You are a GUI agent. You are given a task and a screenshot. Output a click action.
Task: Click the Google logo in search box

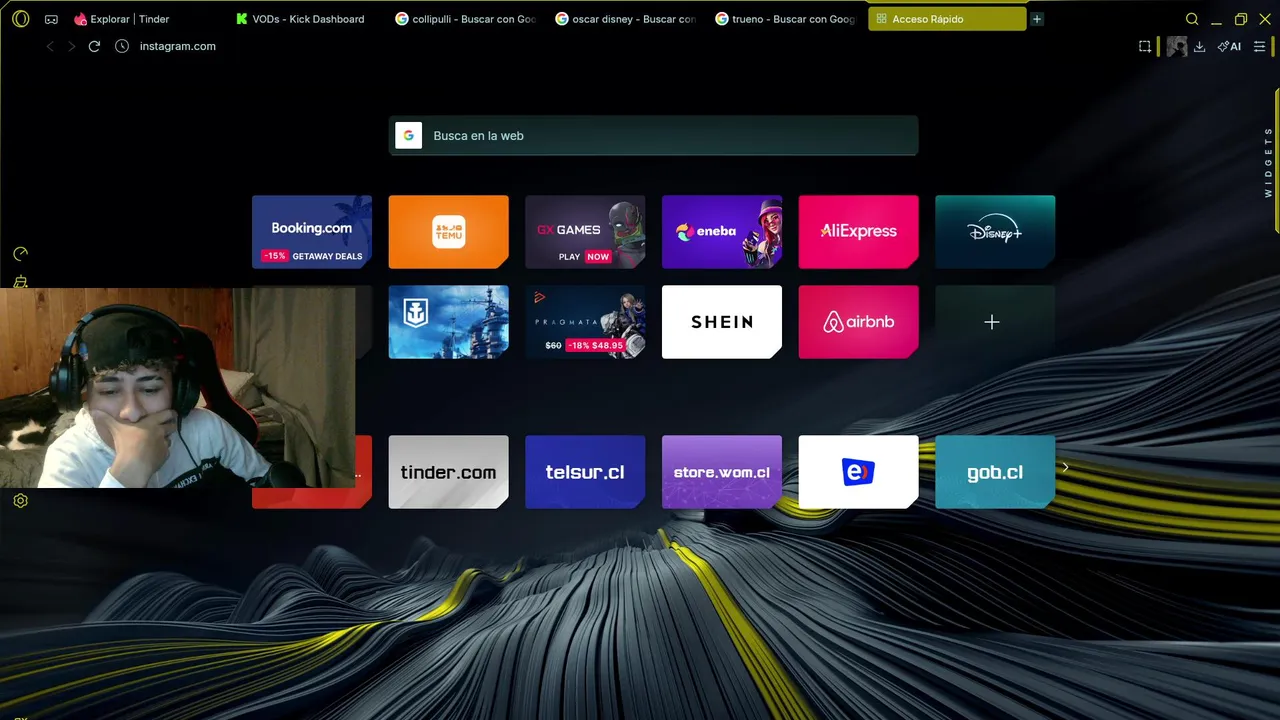click(x=408, y=136)
